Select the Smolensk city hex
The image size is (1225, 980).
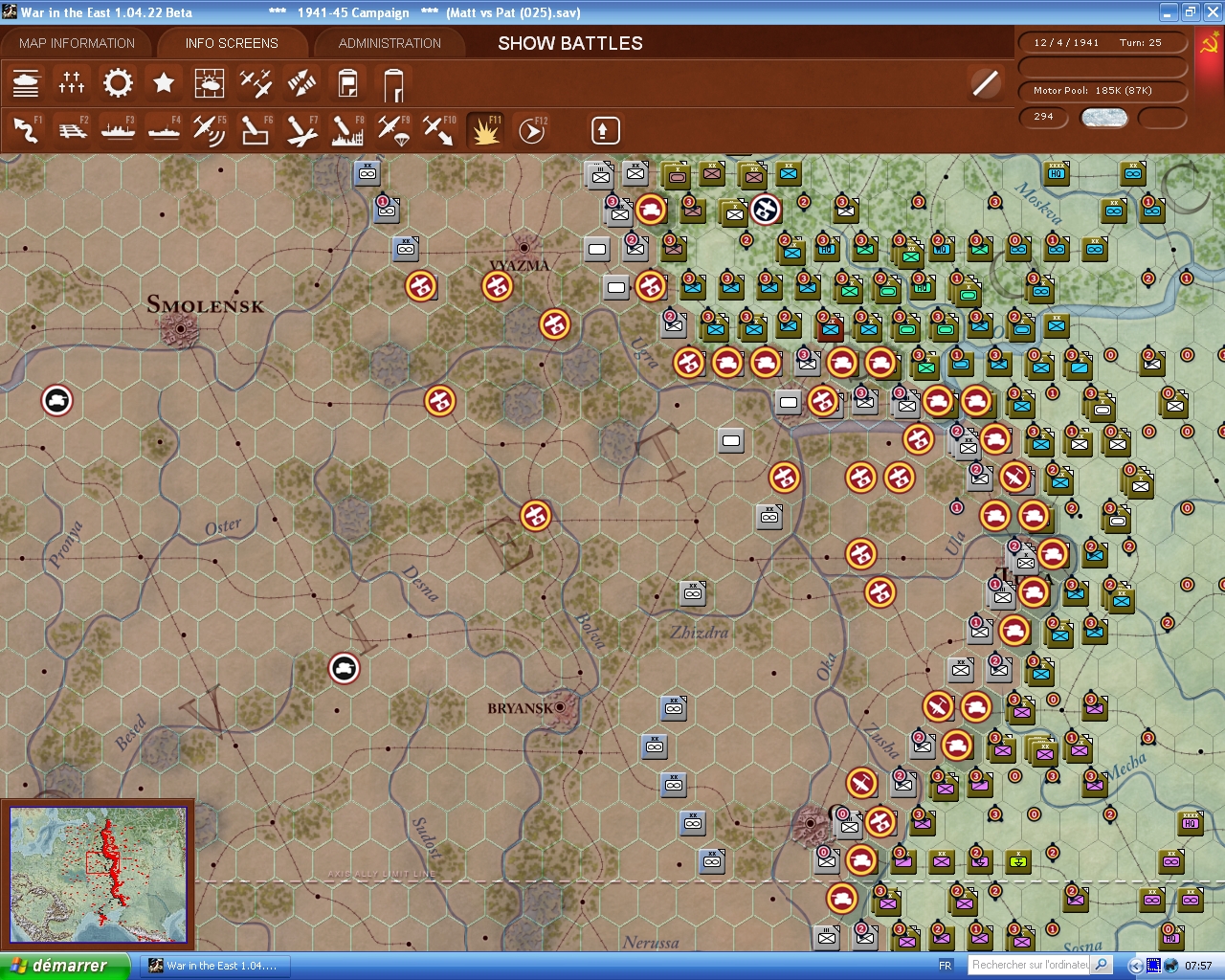pos(180,329)
